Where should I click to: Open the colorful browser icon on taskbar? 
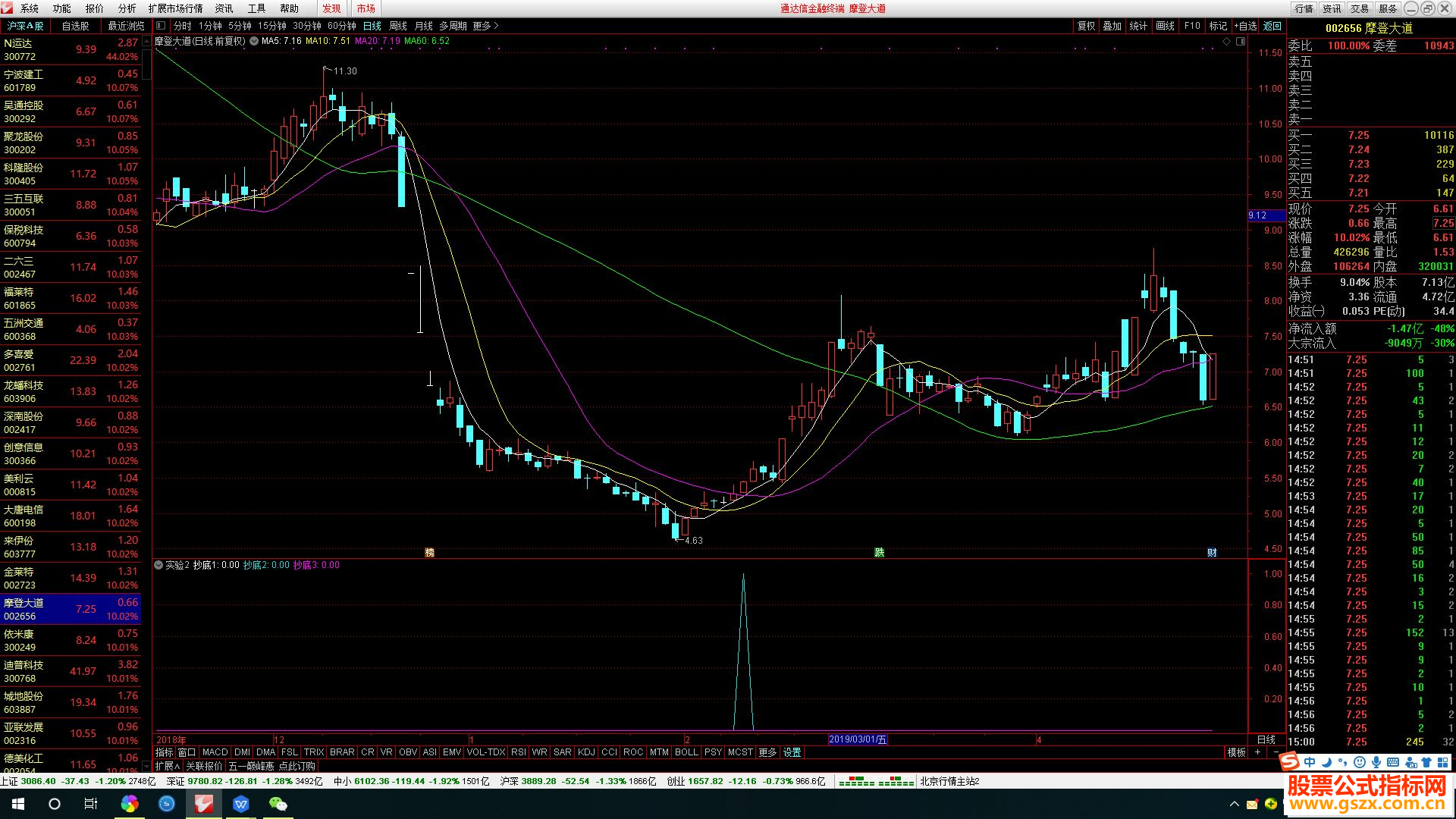130,804
